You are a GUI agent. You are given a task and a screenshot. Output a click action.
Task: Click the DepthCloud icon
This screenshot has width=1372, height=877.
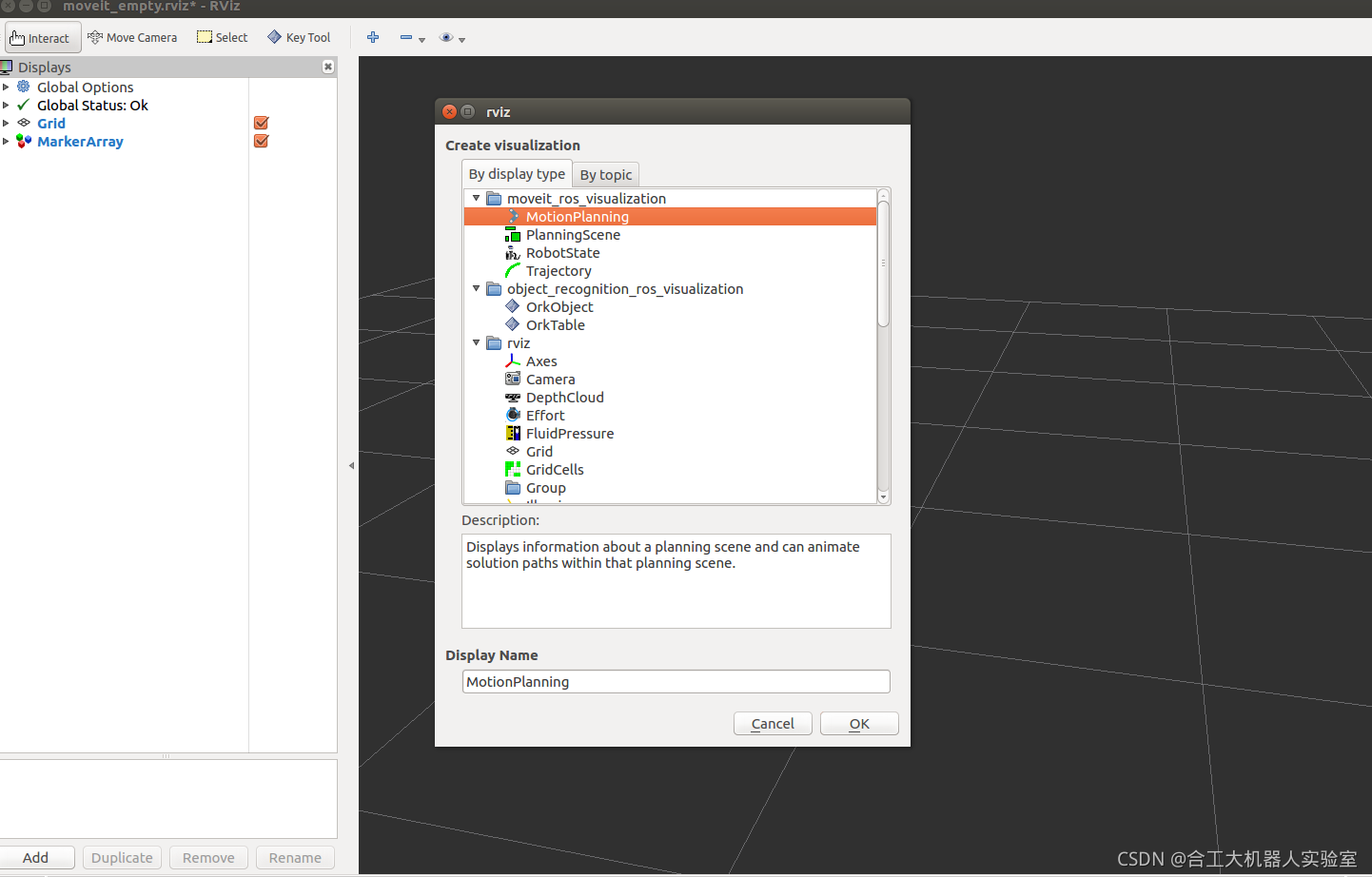tap(513, 397)
